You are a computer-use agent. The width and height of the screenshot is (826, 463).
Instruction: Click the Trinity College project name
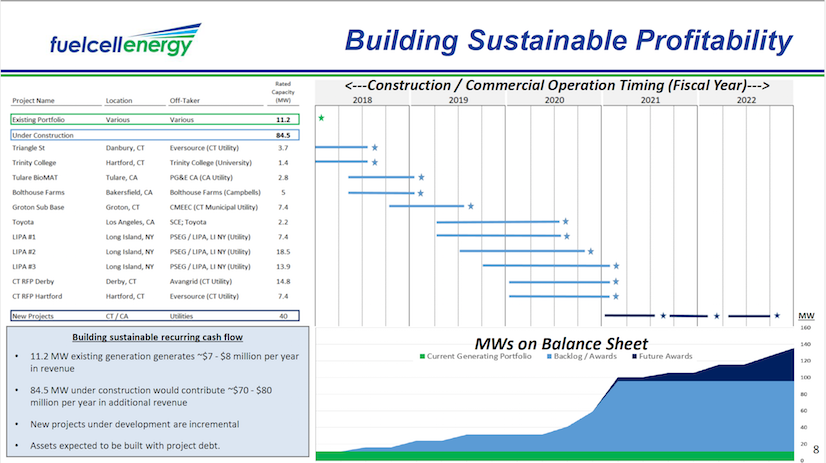tap(34, 163)
